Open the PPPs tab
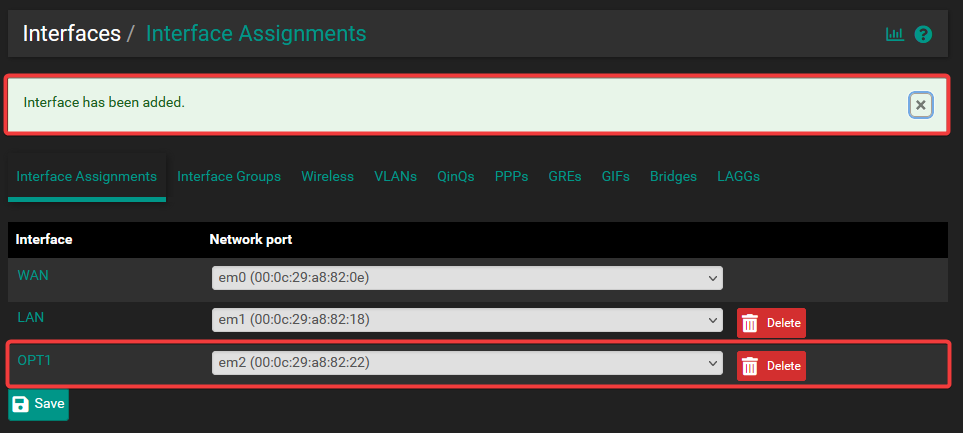 point(511,176)
